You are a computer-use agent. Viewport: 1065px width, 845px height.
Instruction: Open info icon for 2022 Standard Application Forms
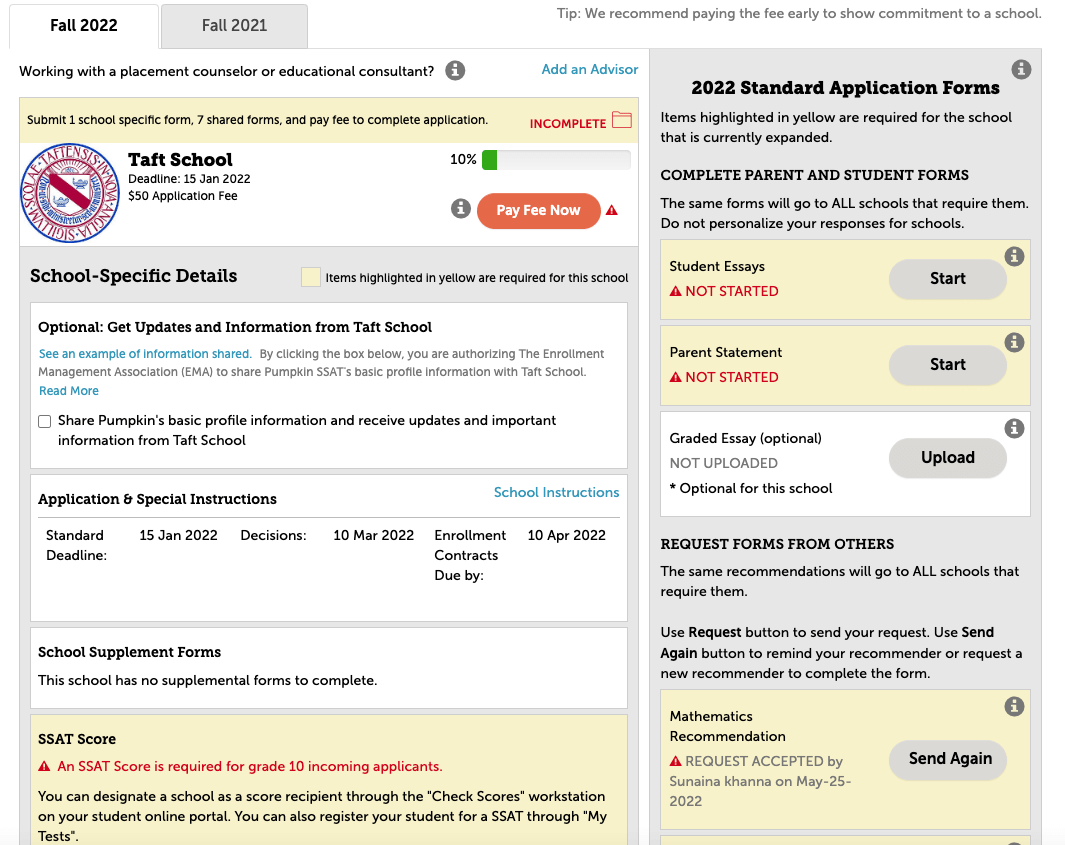1021,69
